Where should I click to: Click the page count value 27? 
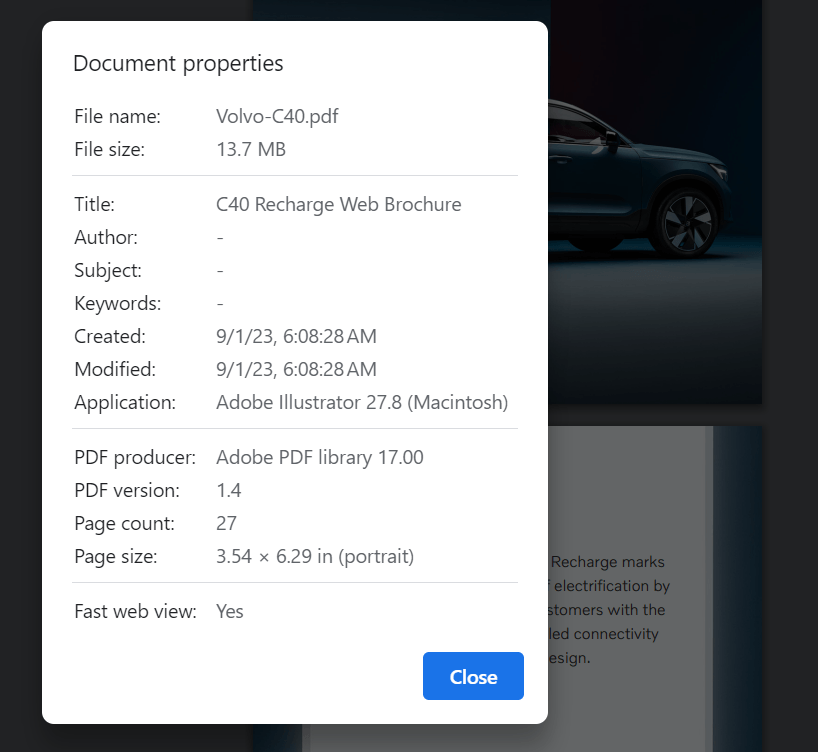[x=226, y=523]
